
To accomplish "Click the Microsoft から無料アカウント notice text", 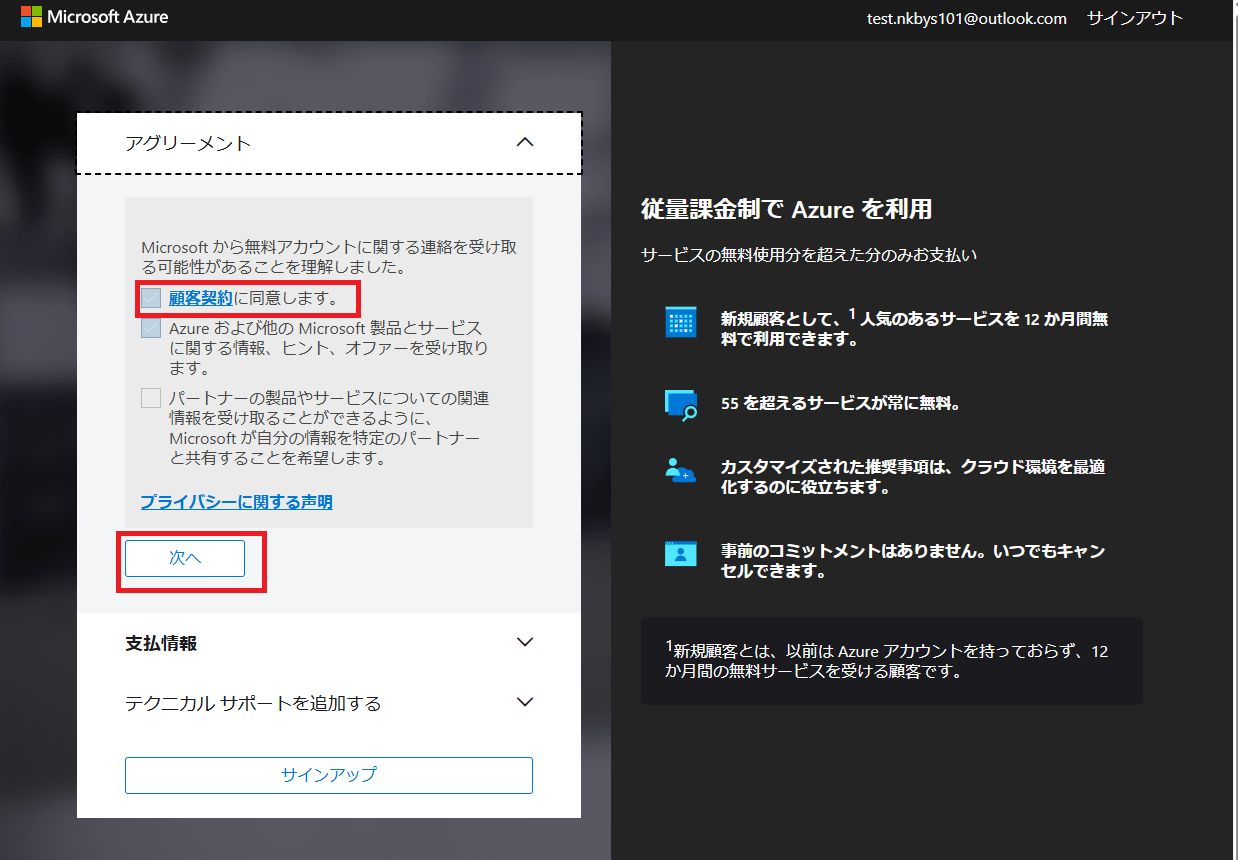I will (x=329, y=257).
